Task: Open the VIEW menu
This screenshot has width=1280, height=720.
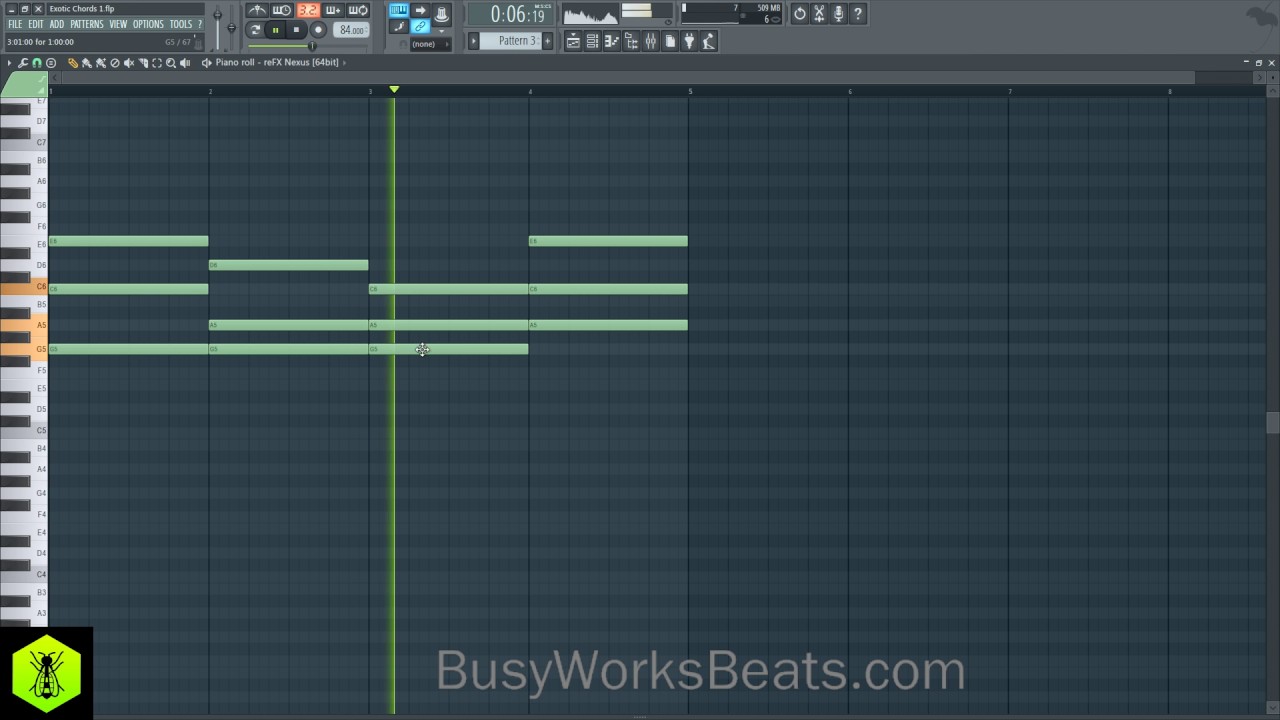Action: click(x=118, y=24)
